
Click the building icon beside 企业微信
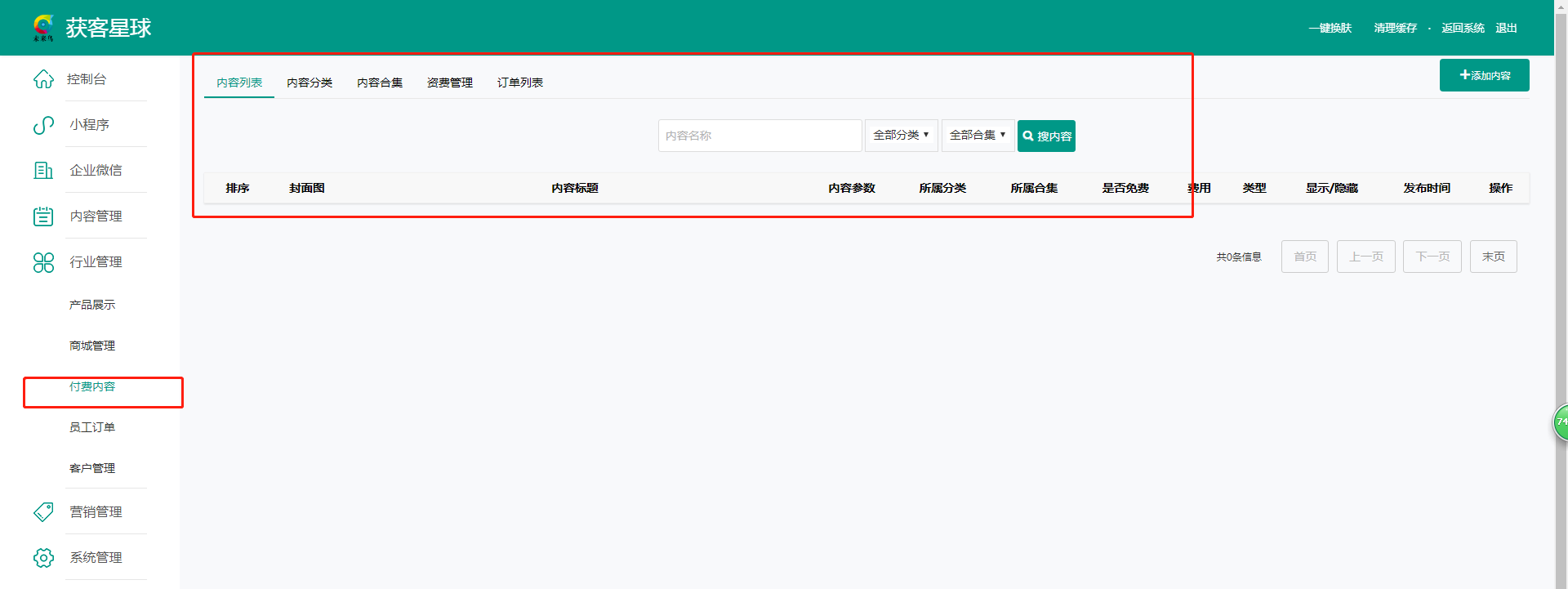43,171
